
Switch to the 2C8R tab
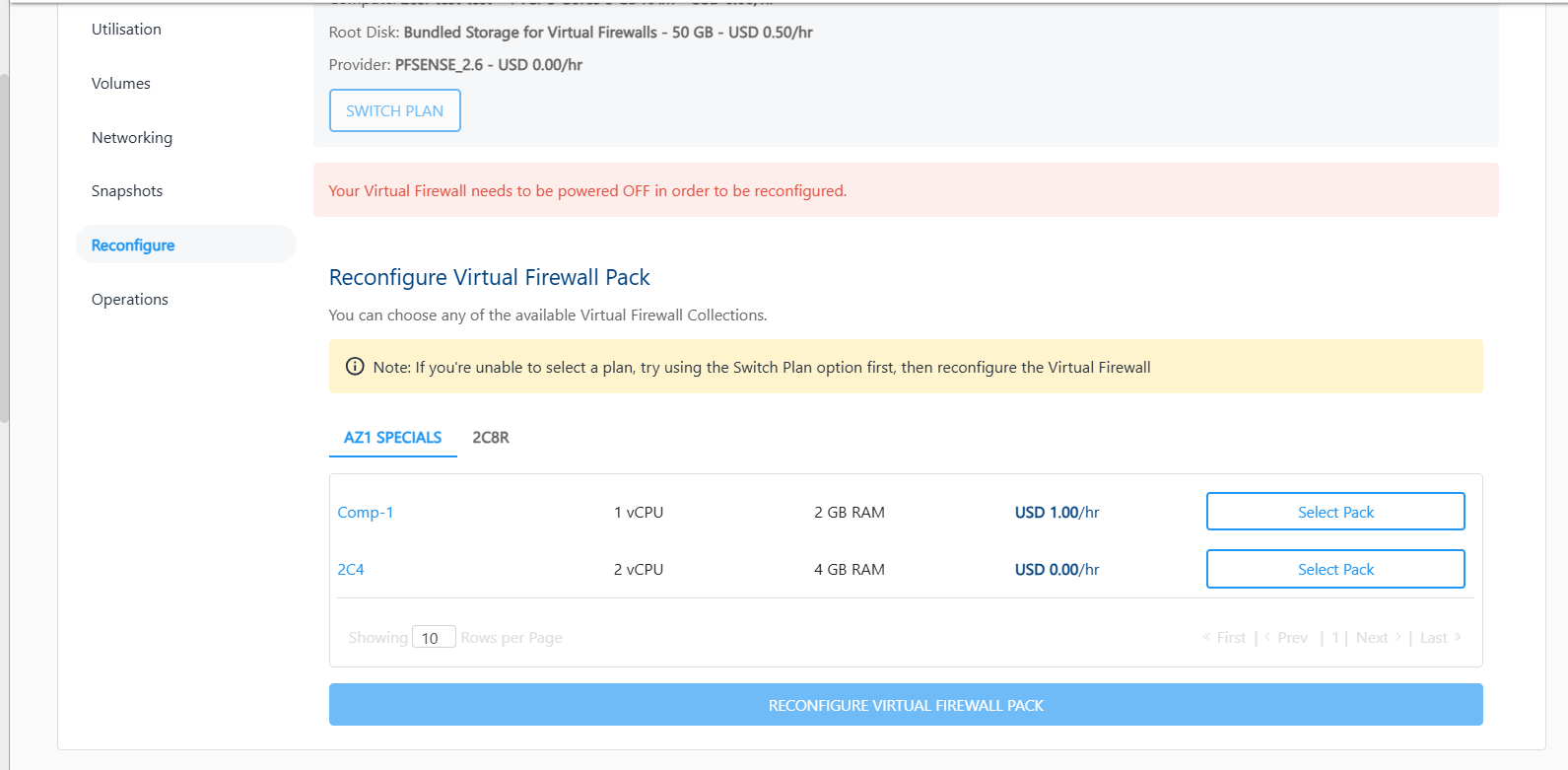491,438
